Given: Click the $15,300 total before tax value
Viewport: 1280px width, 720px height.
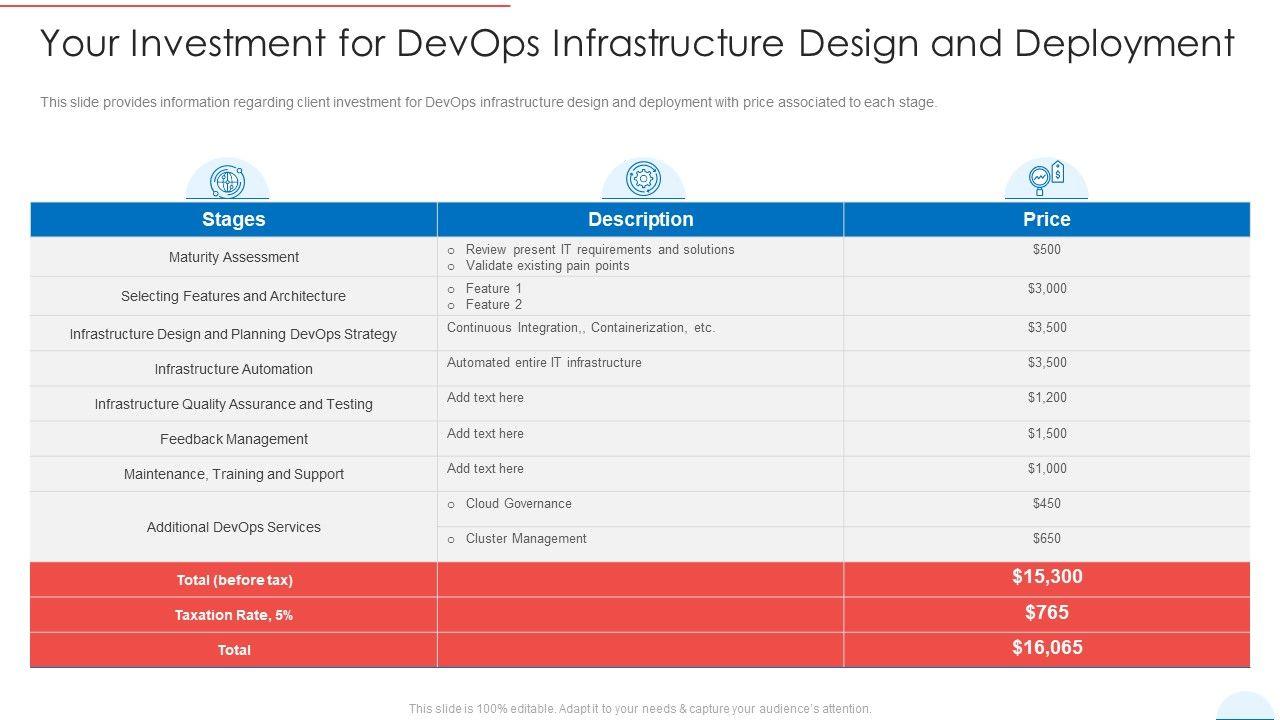Looking at the screenshot, I should 1046,577.
